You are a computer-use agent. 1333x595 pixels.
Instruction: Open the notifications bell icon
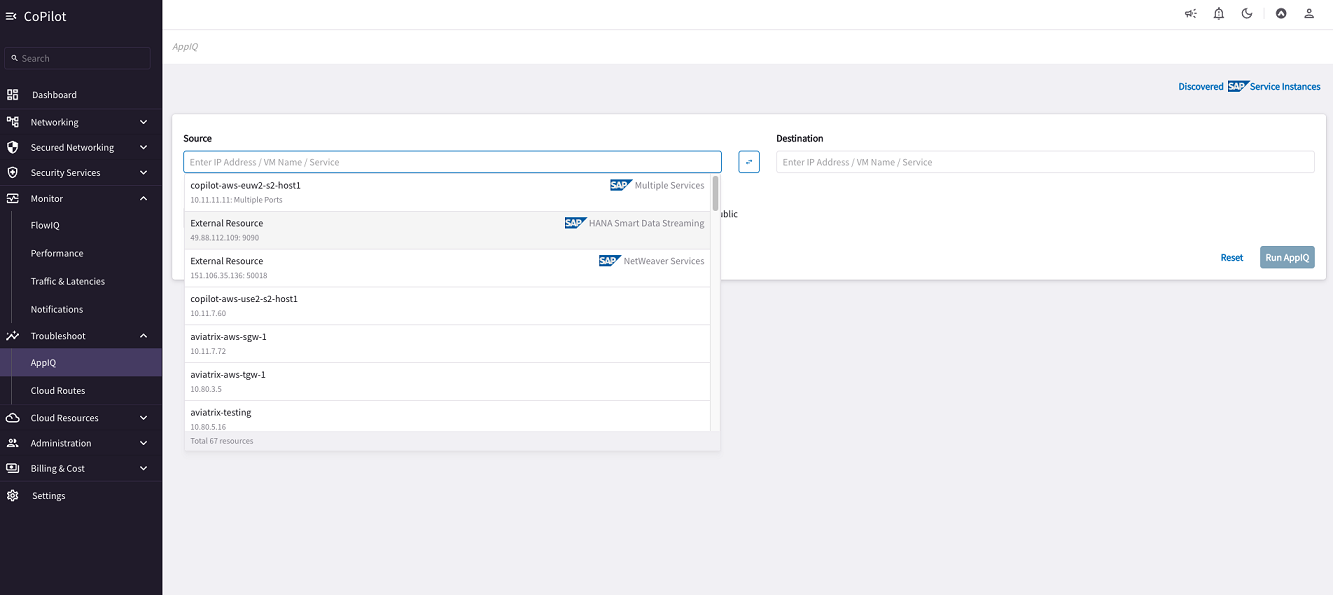1218,13
